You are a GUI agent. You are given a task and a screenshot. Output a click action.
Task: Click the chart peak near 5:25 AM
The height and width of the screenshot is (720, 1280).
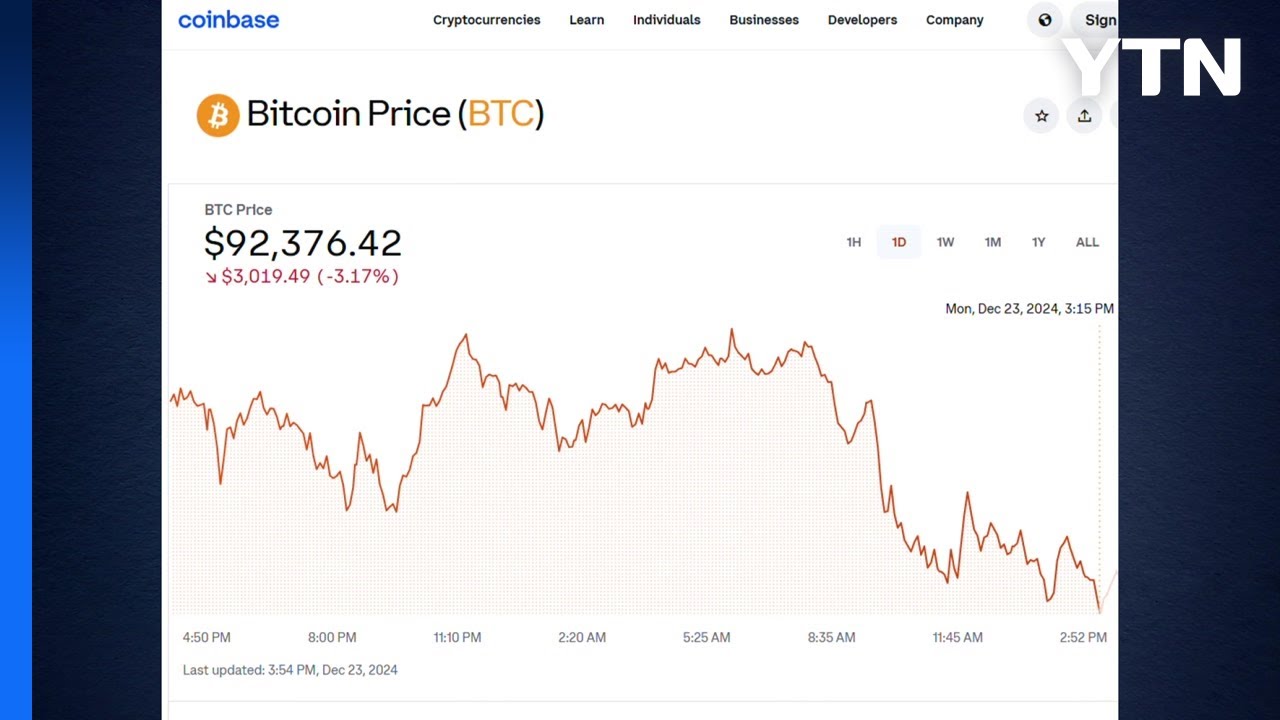pos(732,330)
